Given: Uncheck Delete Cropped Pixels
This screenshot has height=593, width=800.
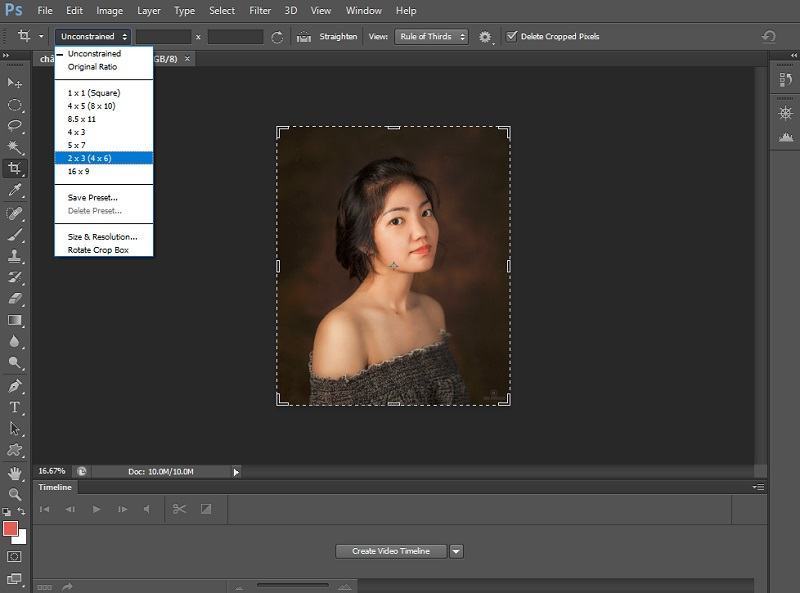Looking at the screenshot, I should tap(514, 36).
